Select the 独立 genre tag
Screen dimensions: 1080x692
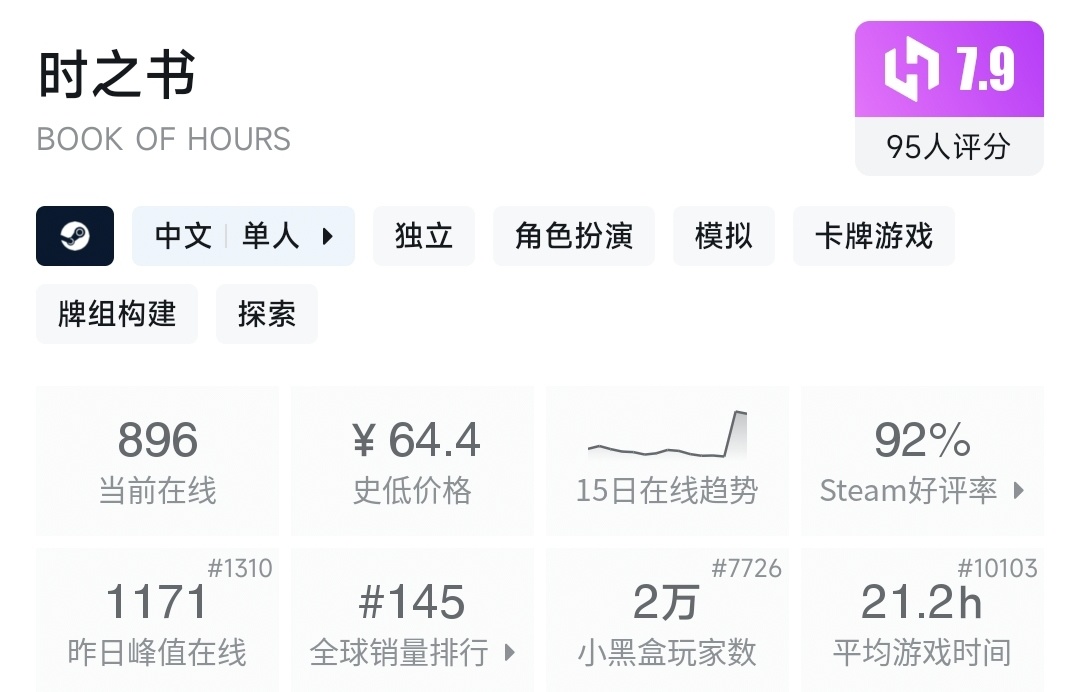pos(424,236)
